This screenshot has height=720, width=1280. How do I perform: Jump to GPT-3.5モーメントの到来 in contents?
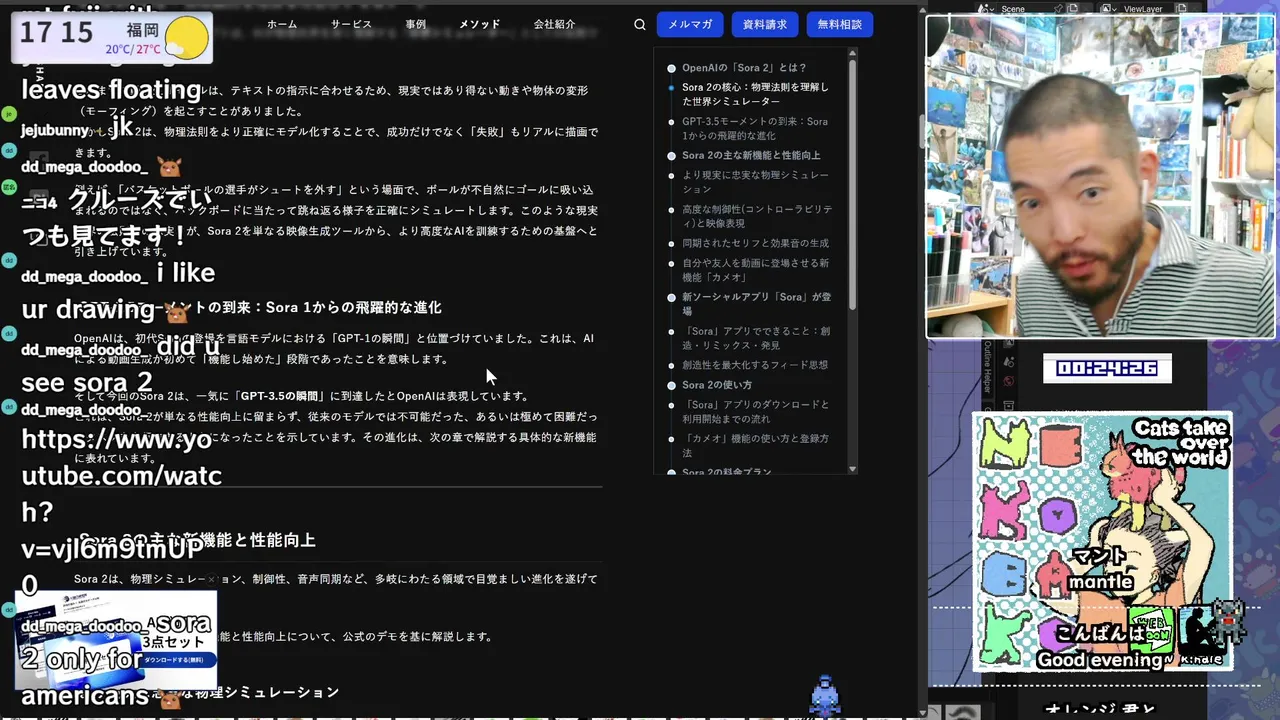click(755, 129)
